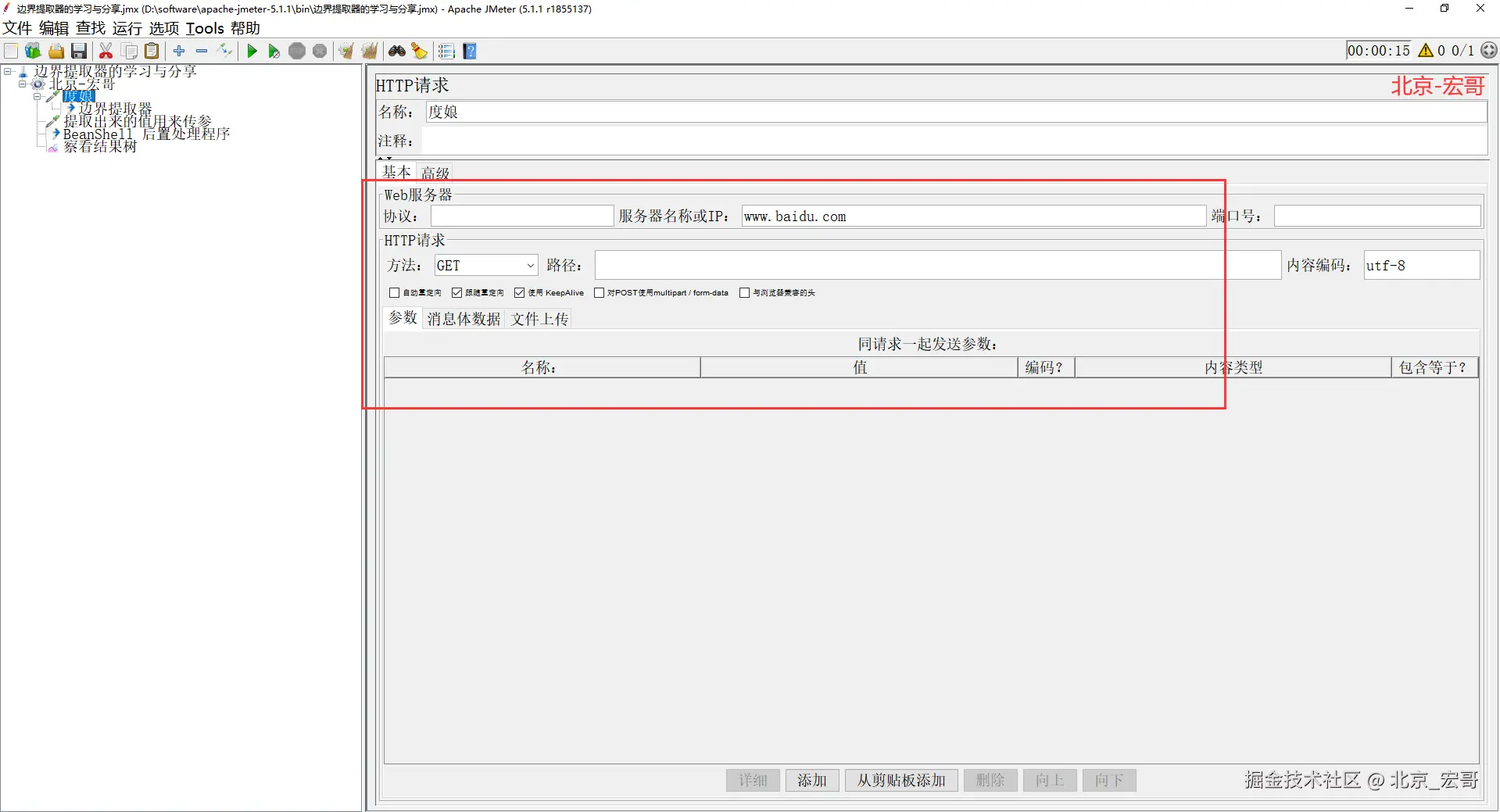This screenshot has height=812, width=1500.
Task: Paste from clipboard using toolbar icon
Action: 152,52
